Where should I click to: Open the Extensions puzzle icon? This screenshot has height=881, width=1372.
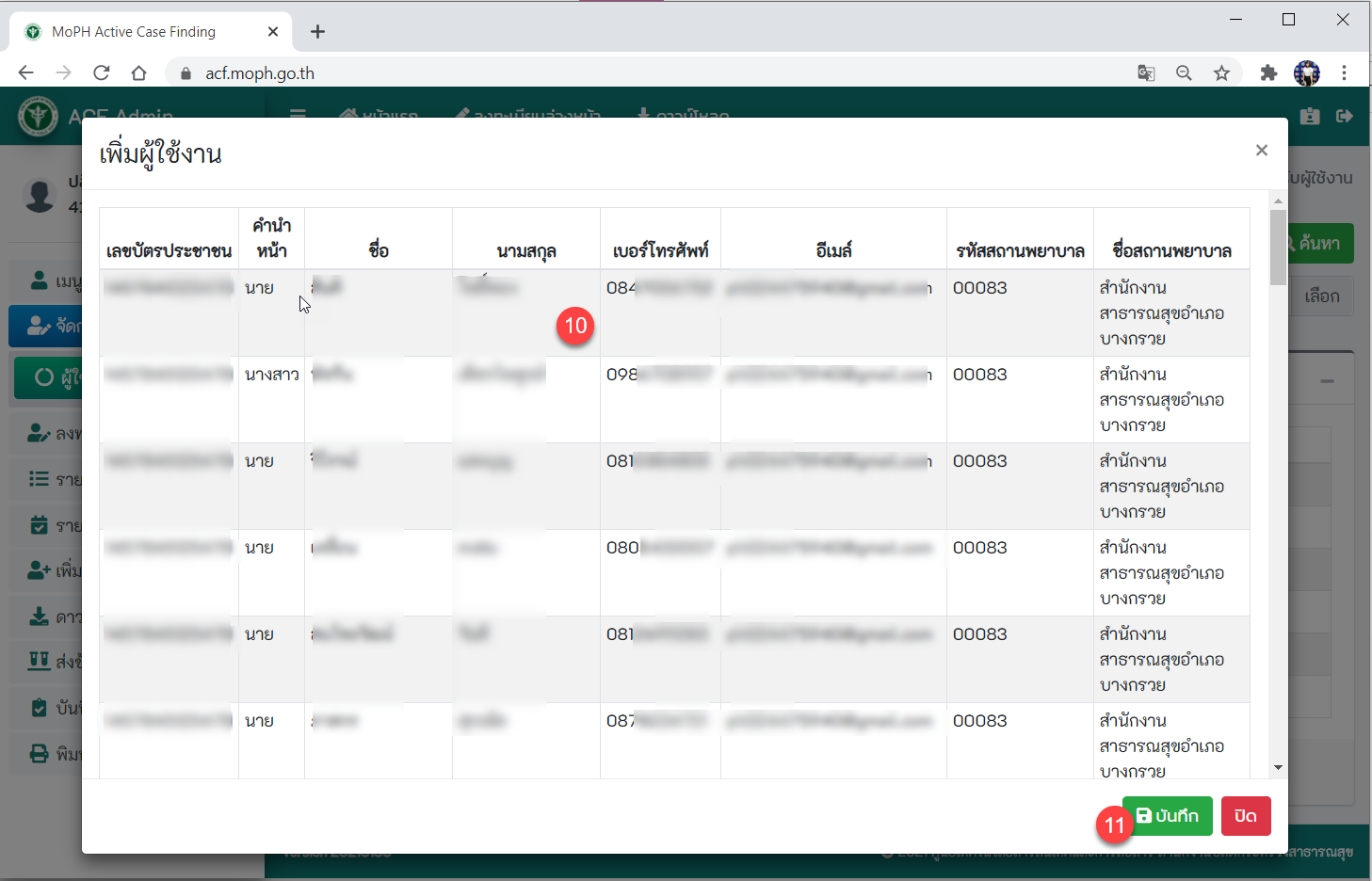(1268, 73)
